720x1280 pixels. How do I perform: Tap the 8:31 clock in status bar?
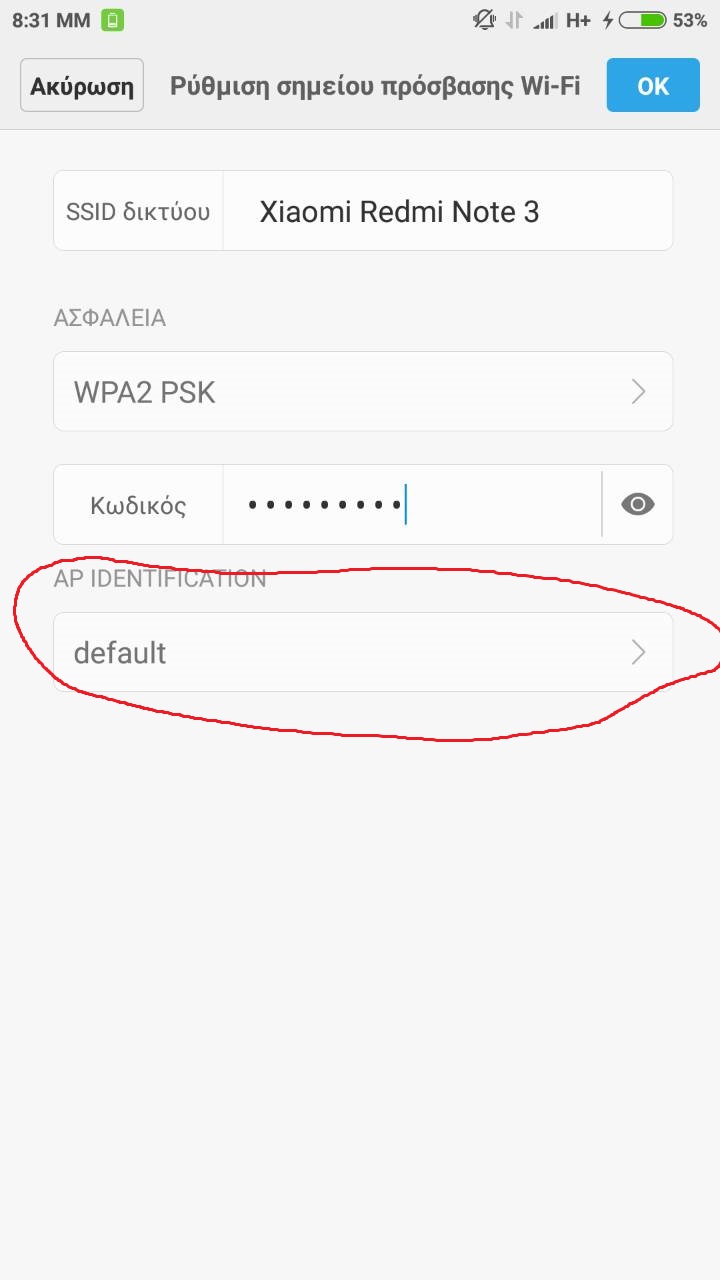[x=50, y=20]
